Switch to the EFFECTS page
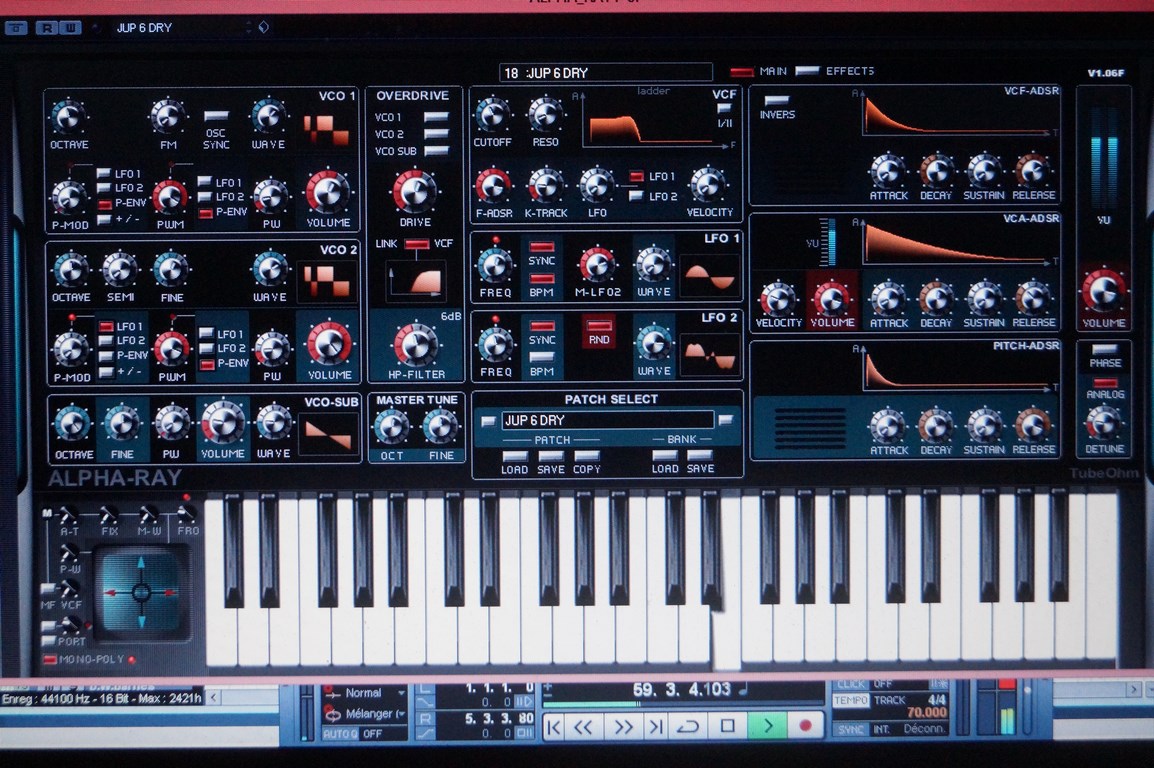 tap(807, 71)
